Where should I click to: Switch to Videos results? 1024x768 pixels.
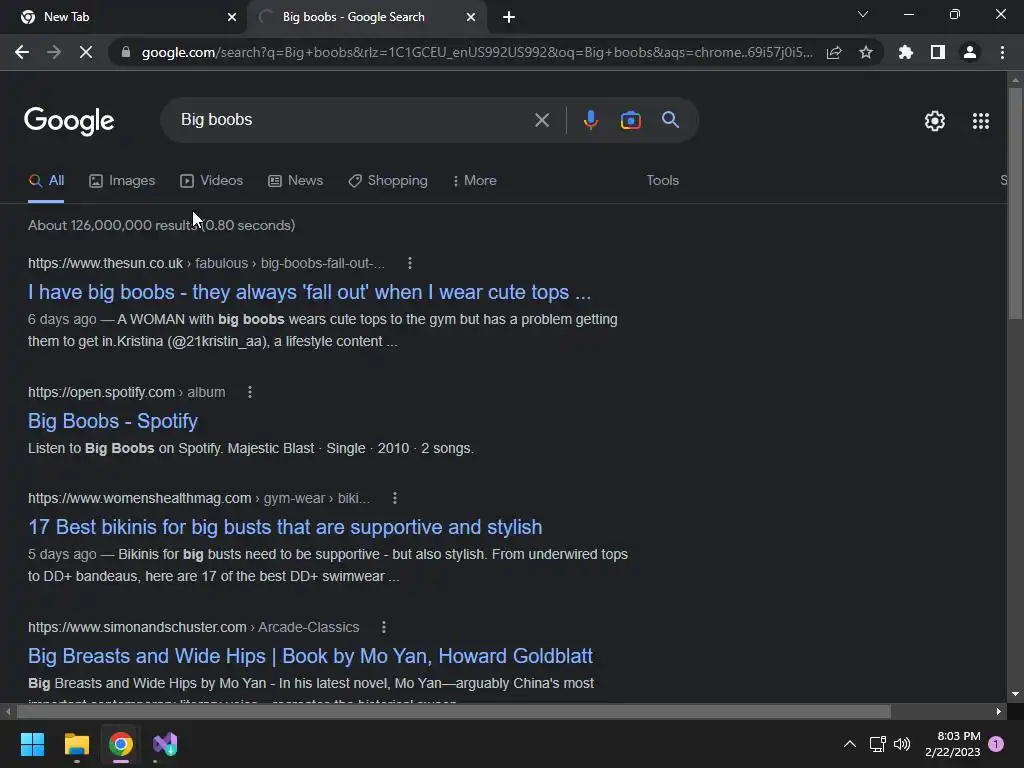click(212, 181)
